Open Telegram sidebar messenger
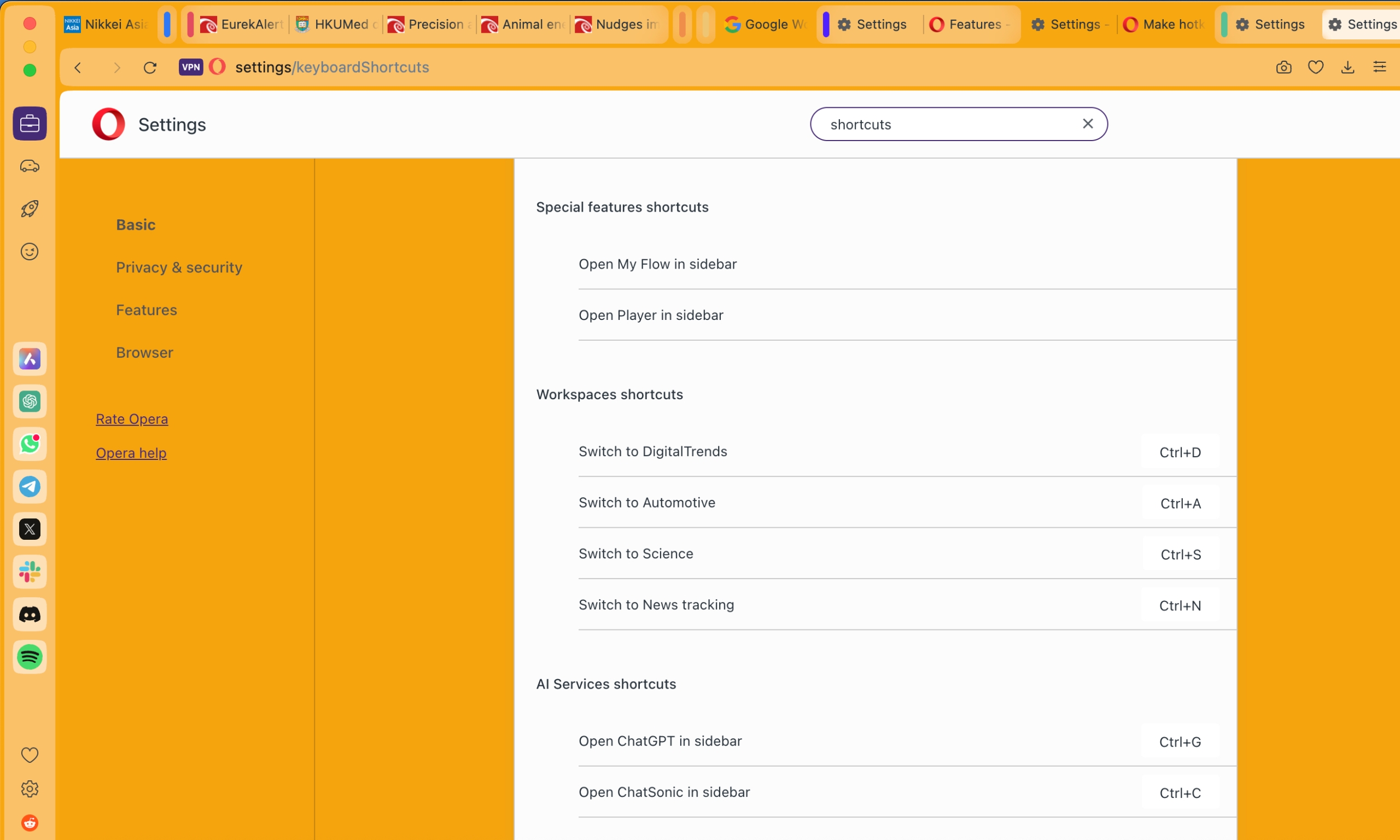 pos(30,486)
